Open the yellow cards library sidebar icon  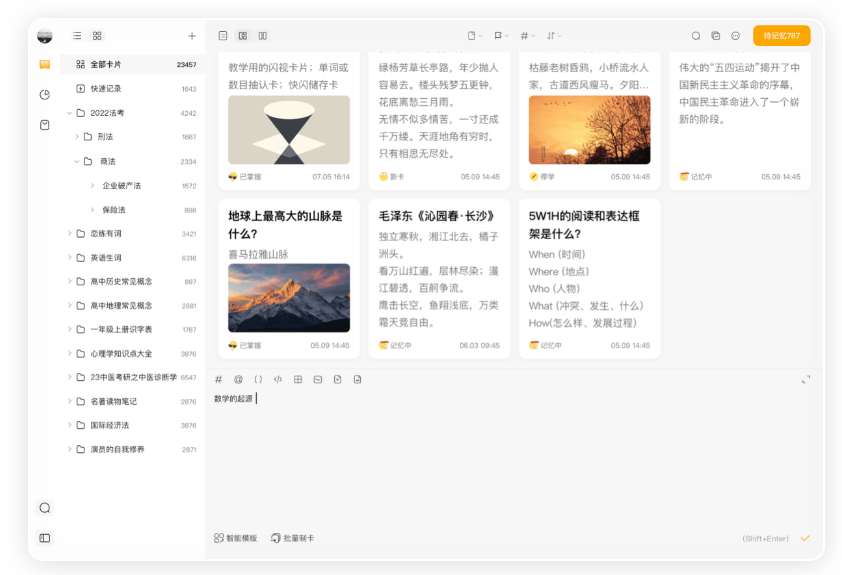(45, 64)
